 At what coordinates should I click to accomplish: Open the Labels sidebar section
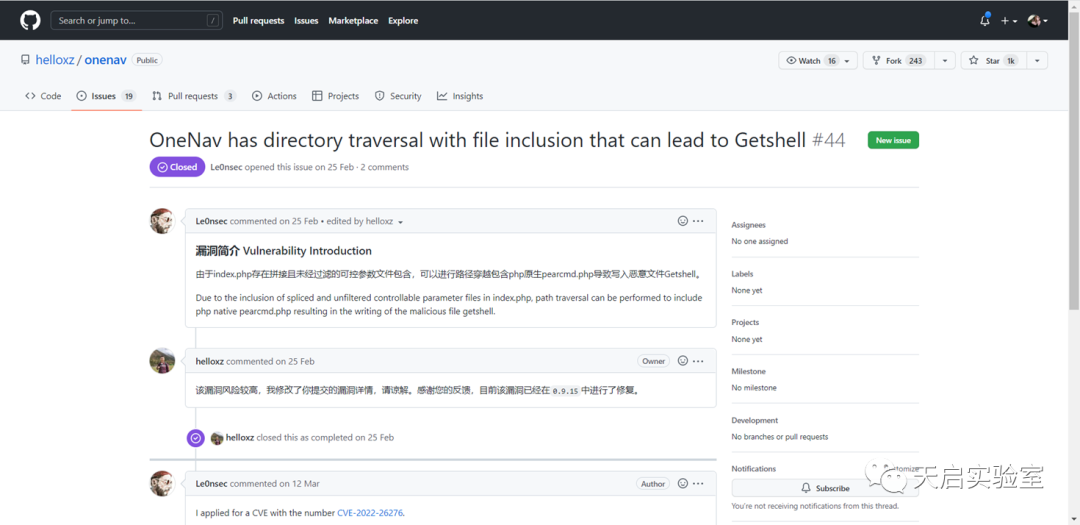pyautogui.click(x=742, y=274)
